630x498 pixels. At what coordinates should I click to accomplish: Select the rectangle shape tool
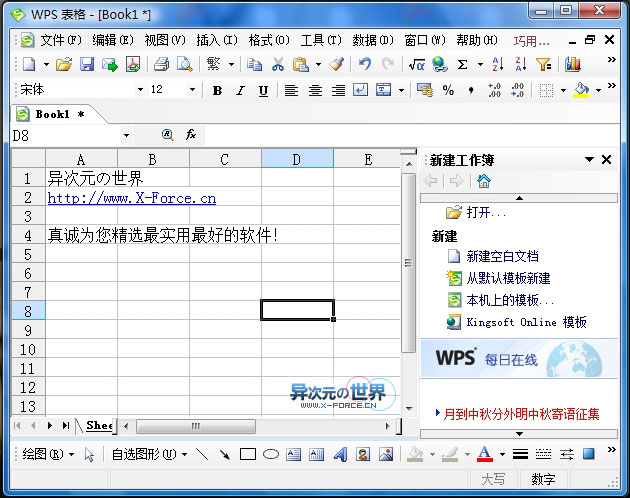[x=248, y=455]
